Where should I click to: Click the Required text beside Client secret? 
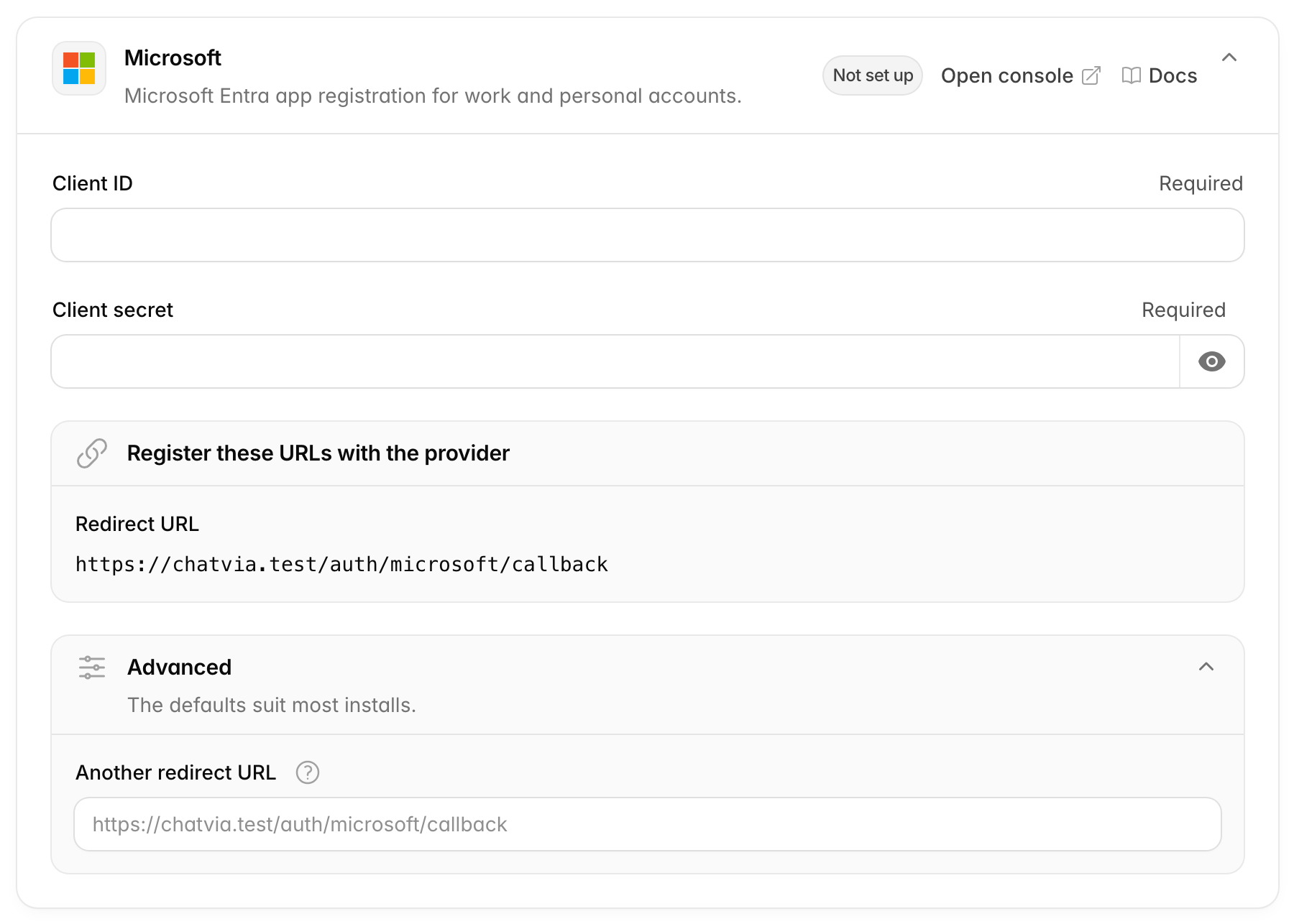tap(1183, 310)
